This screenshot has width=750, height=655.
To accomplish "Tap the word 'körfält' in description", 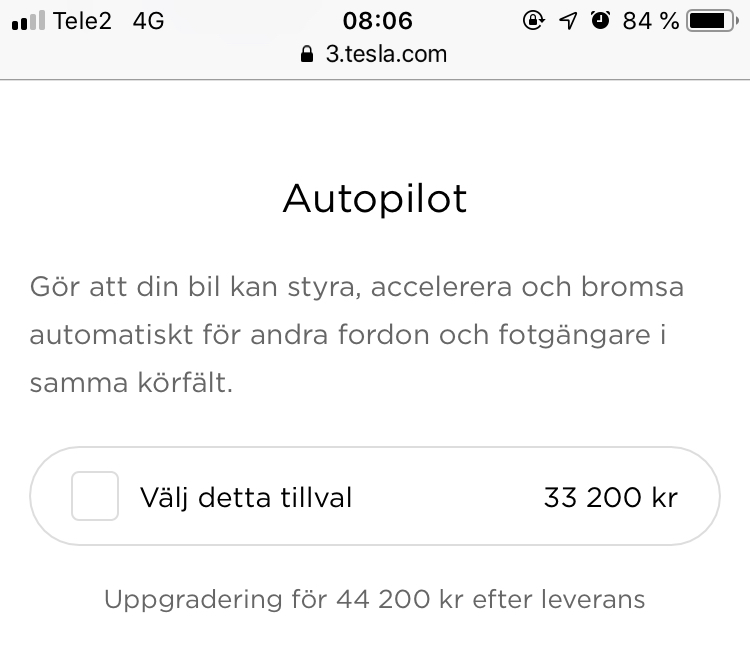I will click(x=182, y=382).
